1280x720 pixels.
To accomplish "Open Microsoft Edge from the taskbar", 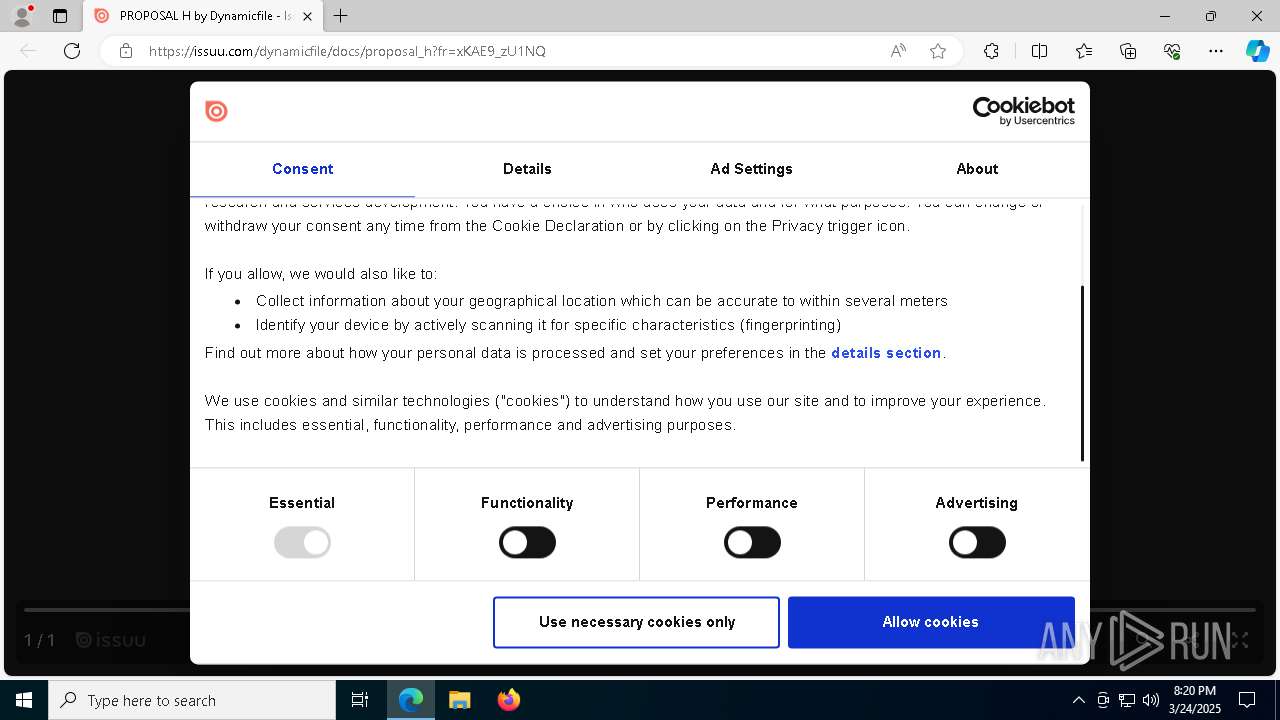I will [x=411, y=700].
